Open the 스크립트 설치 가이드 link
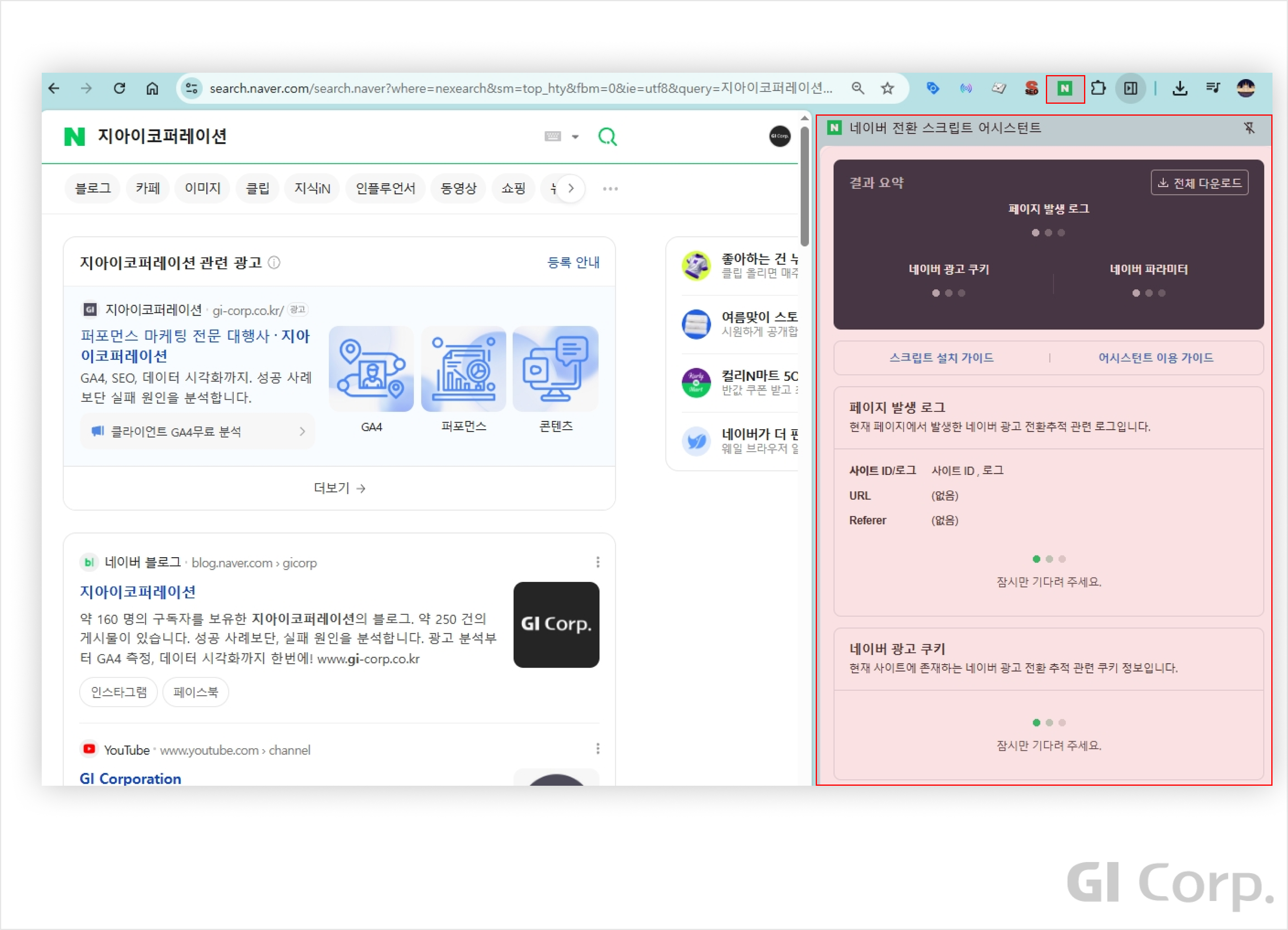This screenshot has width=1288, height=930. (942, 358)
